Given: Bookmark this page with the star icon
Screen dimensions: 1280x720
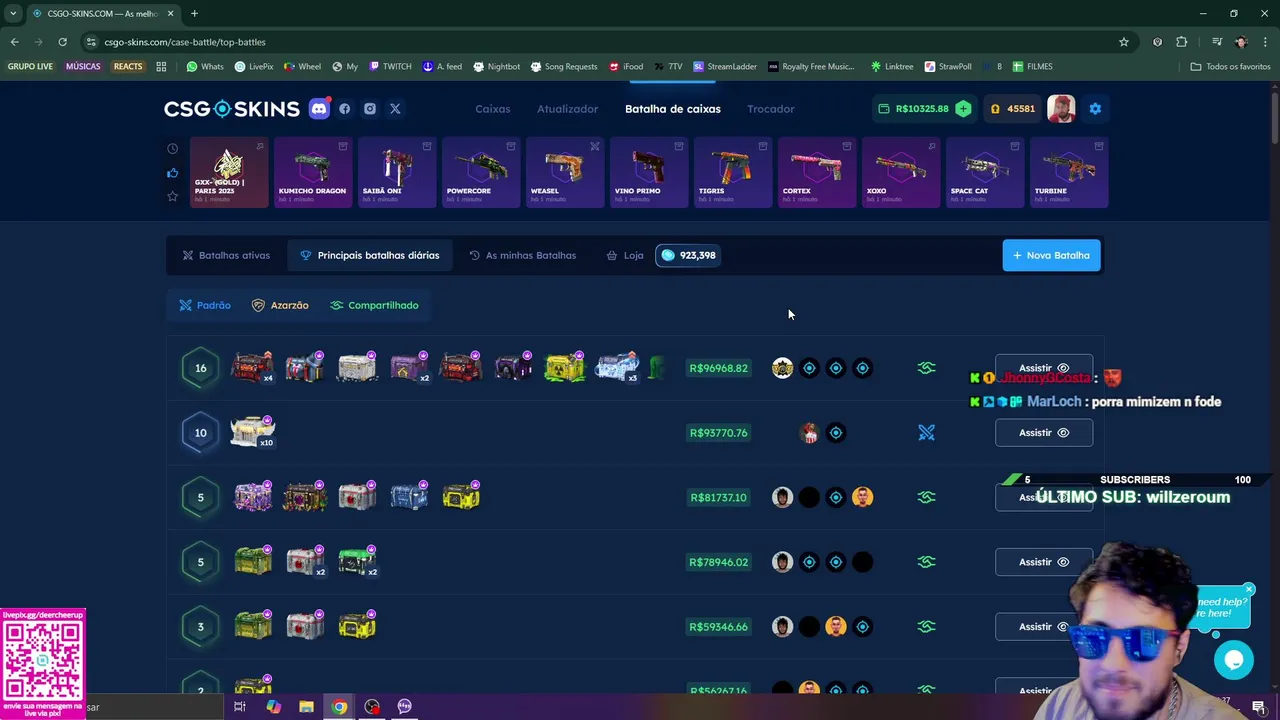Looking at the screenshot, I should click(1124, 42).
